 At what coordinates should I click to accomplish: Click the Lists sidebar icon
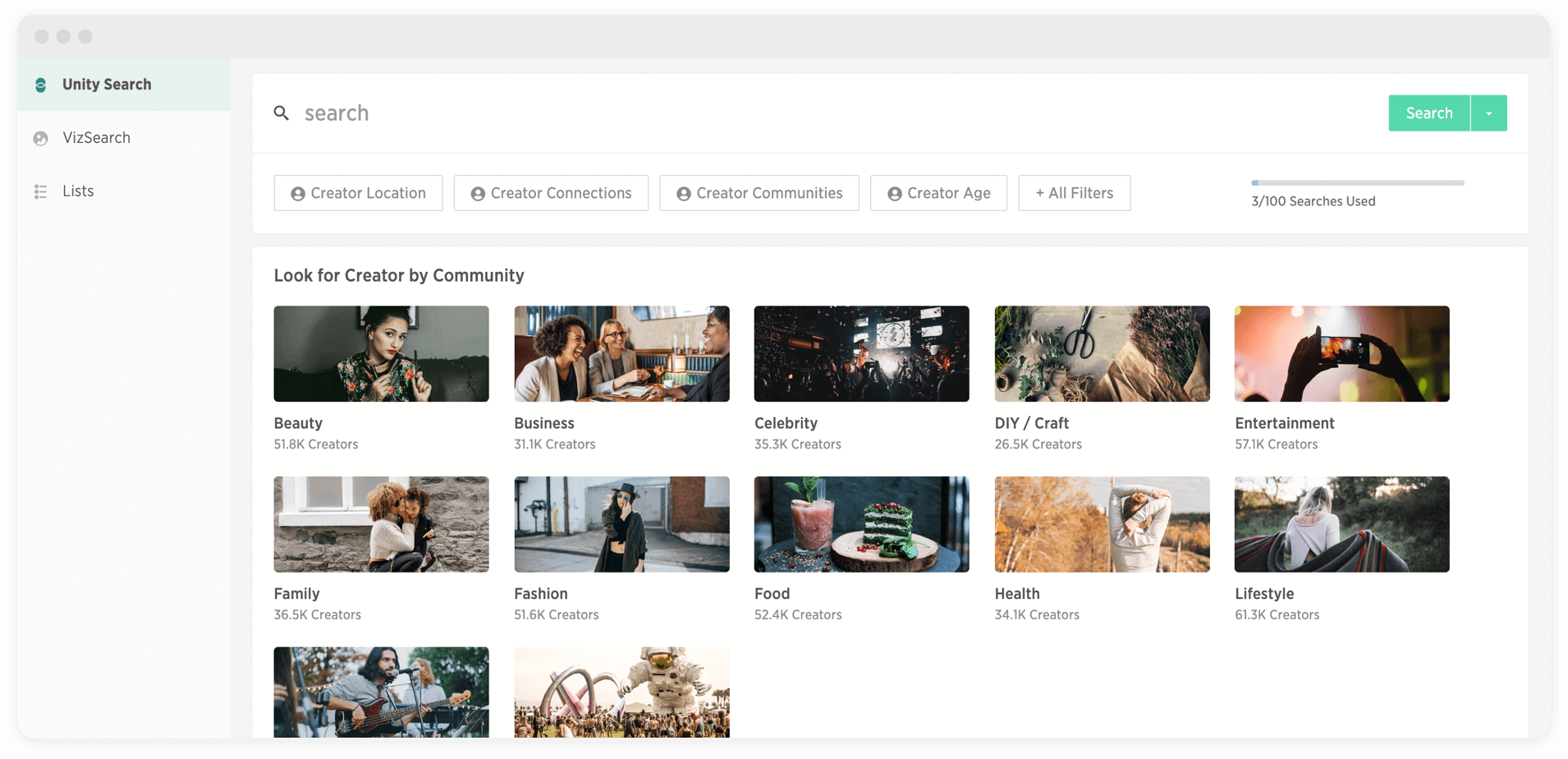click(40, 191)
